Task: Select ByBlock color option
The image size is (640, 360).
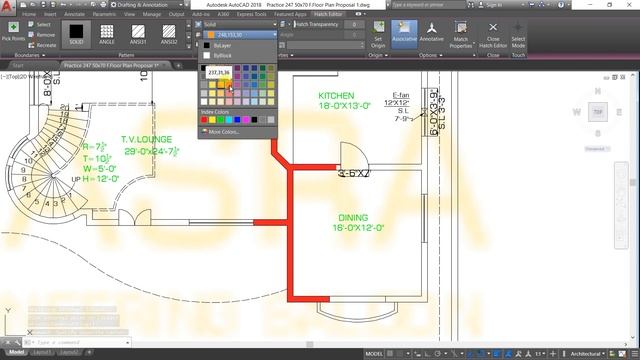Action: (x=238, y=56)
